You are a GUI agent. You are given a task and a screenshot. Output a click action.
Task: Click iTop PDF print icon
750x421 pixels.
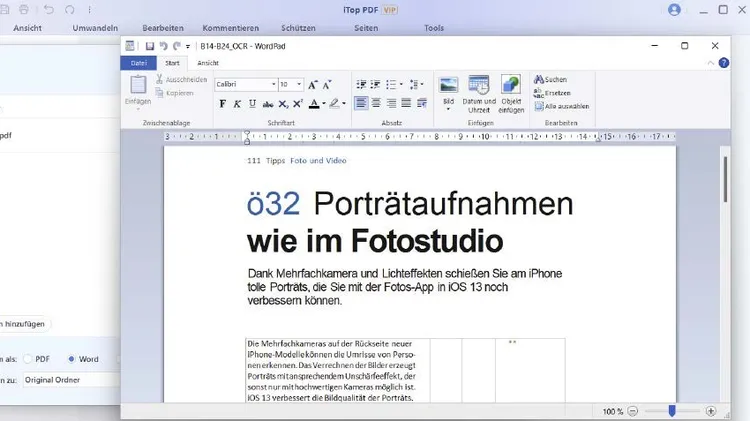23,10
